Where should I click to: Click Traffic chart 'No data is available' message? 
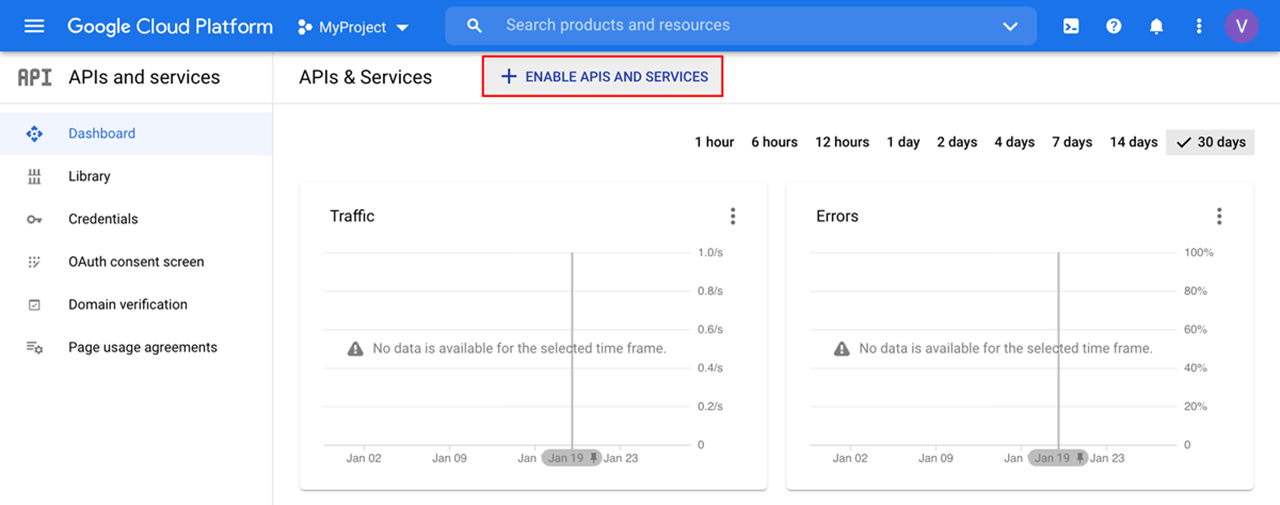pos(519,348)
